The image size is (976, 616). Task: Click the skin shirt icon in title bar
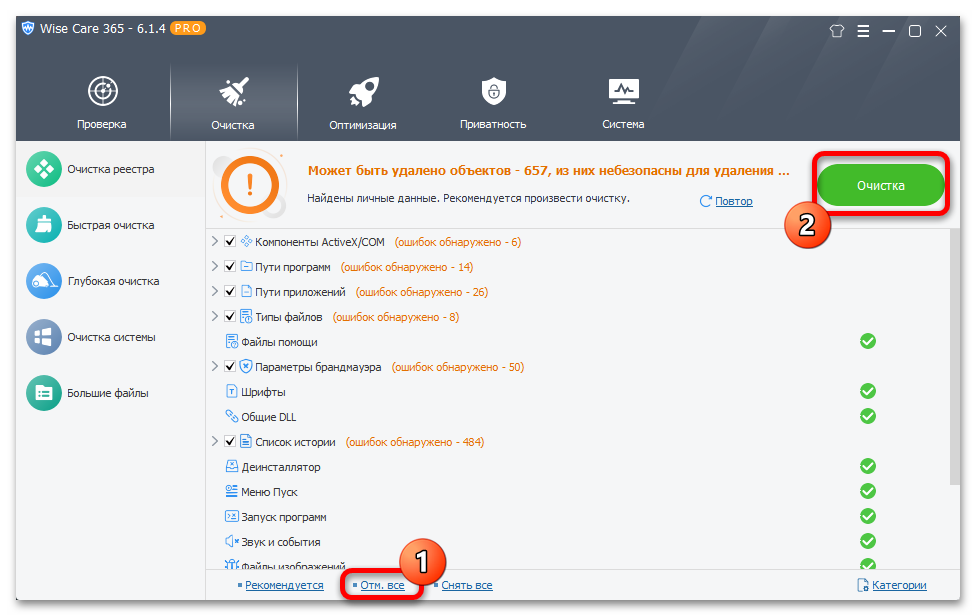pos(837,30)
